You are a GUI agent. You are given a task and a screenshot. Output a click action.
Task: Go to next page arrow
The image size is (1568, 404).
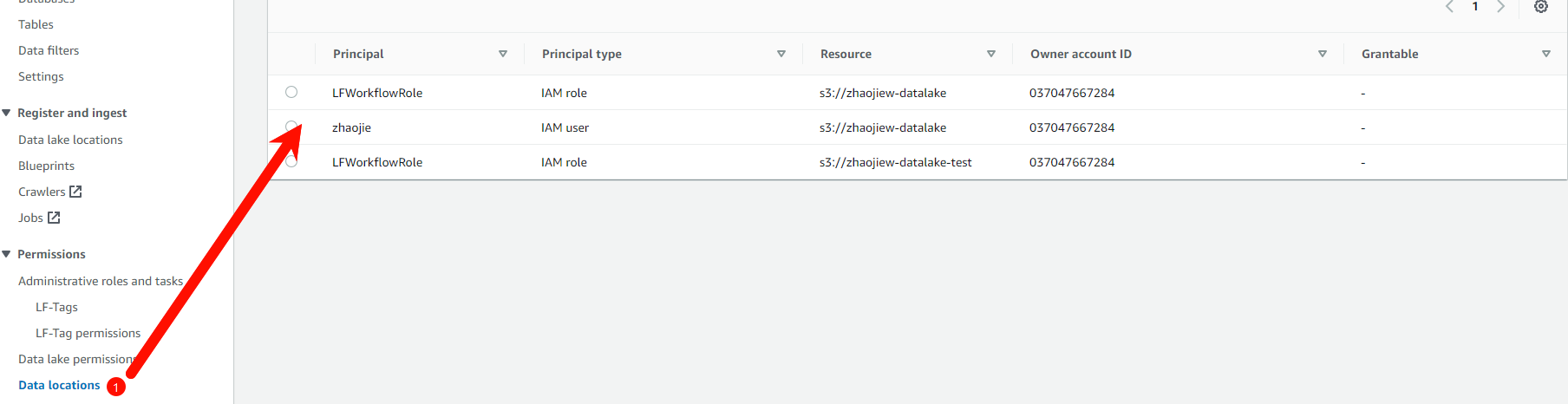(1500, 6)
